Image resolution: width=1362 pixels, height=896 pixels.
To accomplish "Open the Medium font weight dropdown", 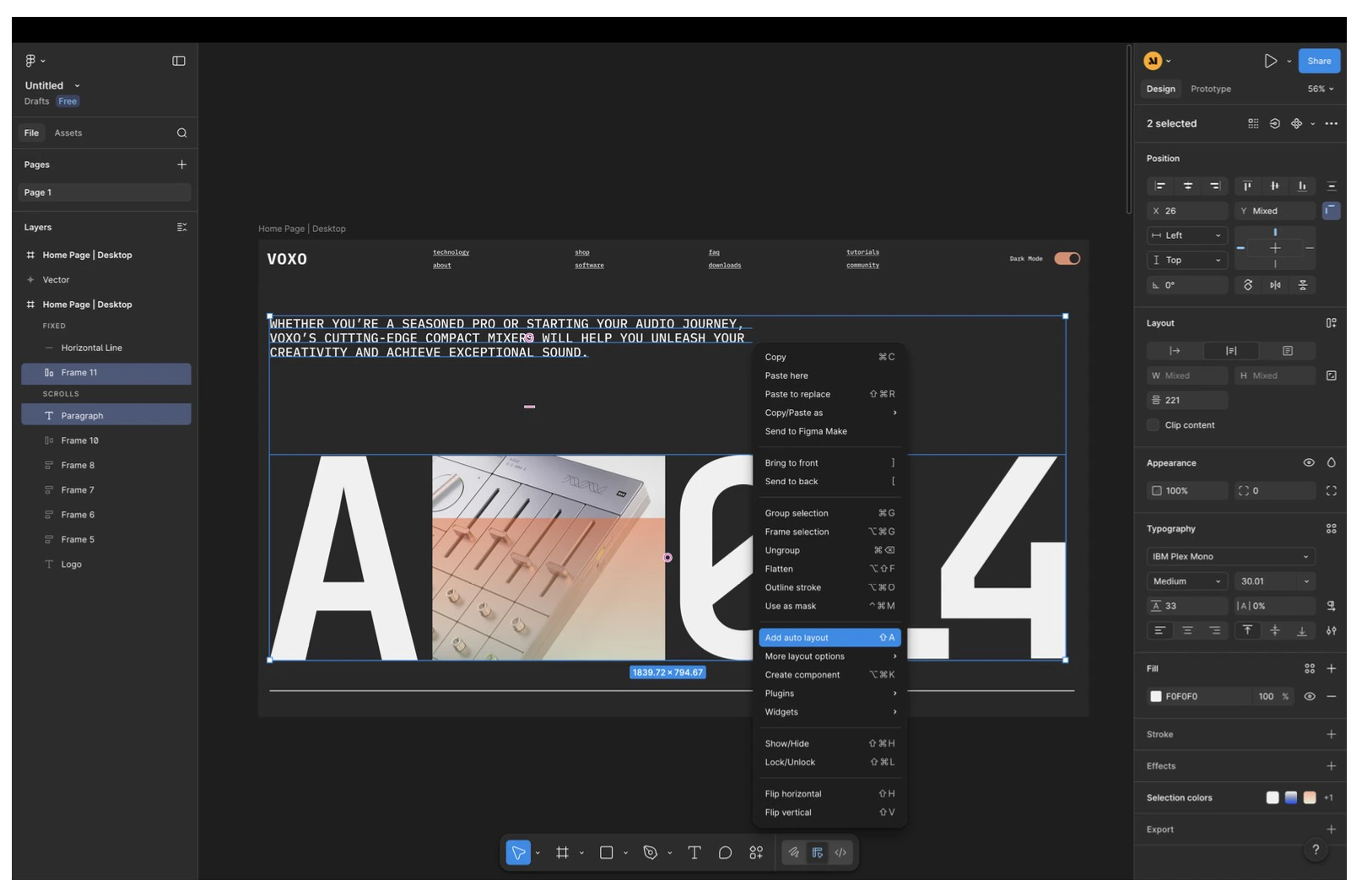I will pos(1186,581).
